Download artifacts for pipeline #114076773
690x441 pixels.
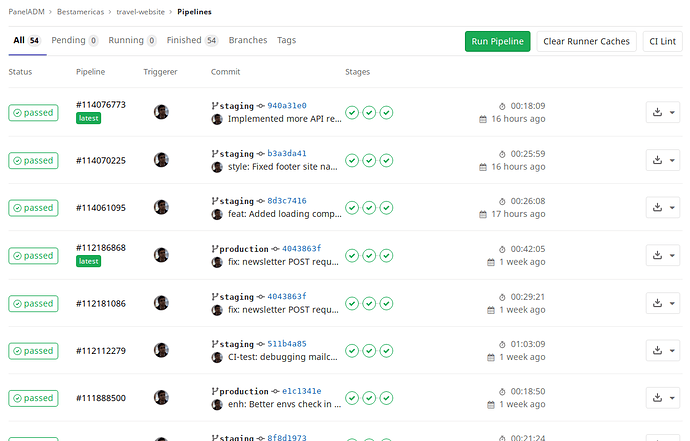(657, 112)
